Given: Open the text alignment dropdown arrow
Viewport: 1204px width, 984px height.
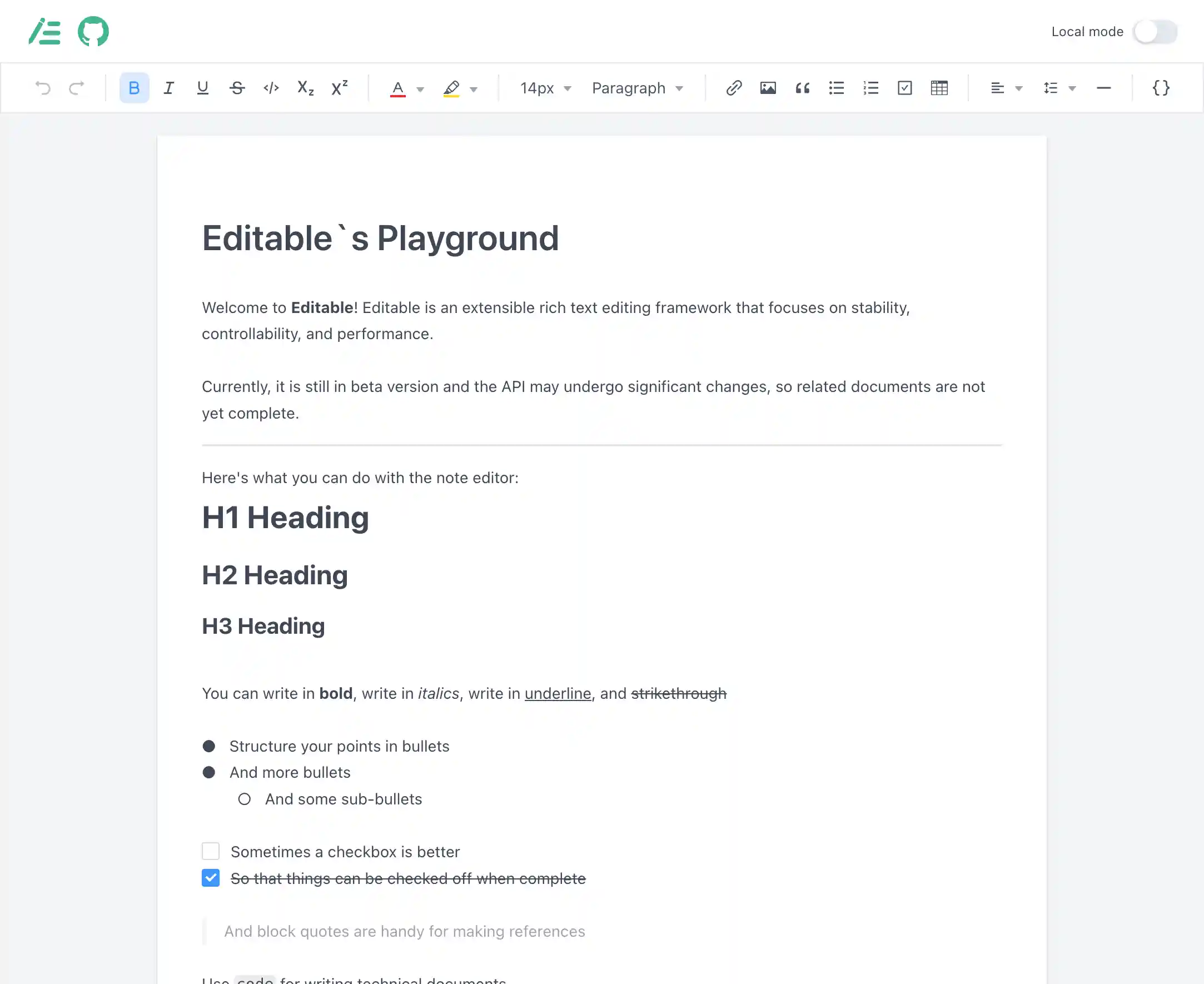Looking at the screenshot, I should click(1018, 88).
